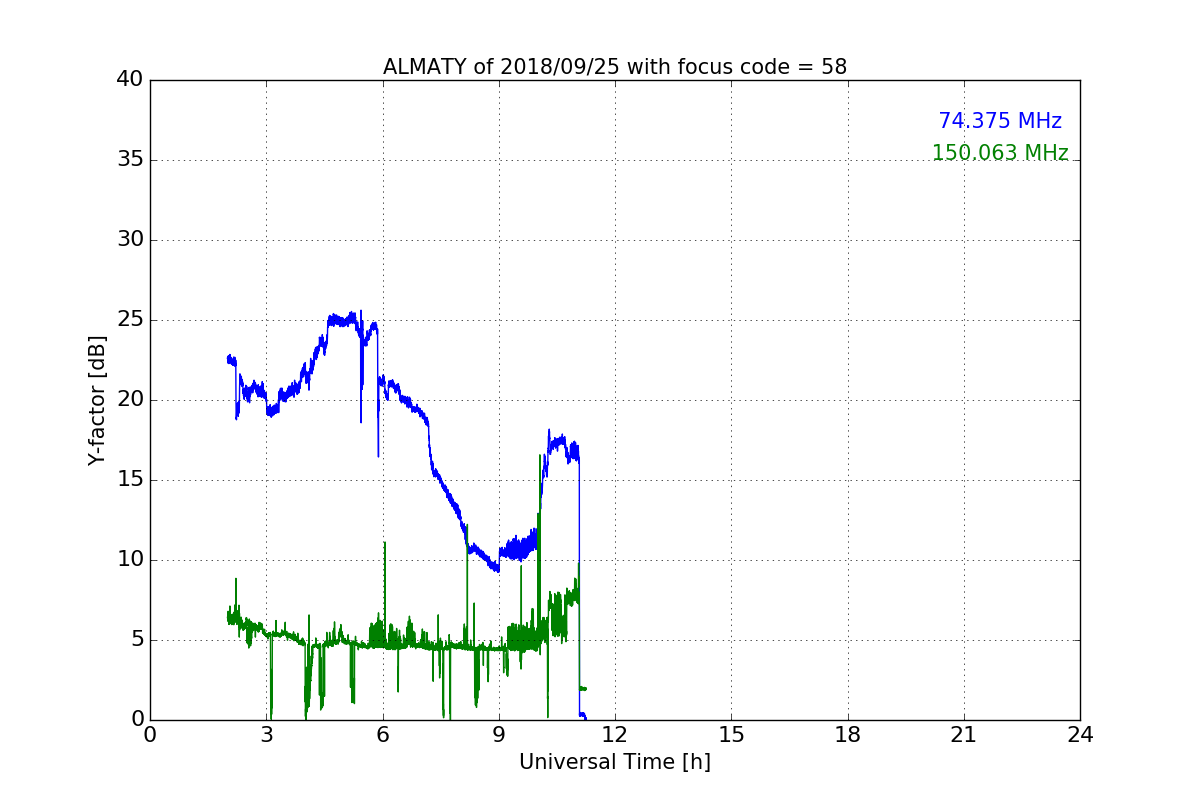This screenshot has width=1200, height=800.
Task: Click the 'Y-factor [dB]' axis label
Action: click(x=97, y=400)
